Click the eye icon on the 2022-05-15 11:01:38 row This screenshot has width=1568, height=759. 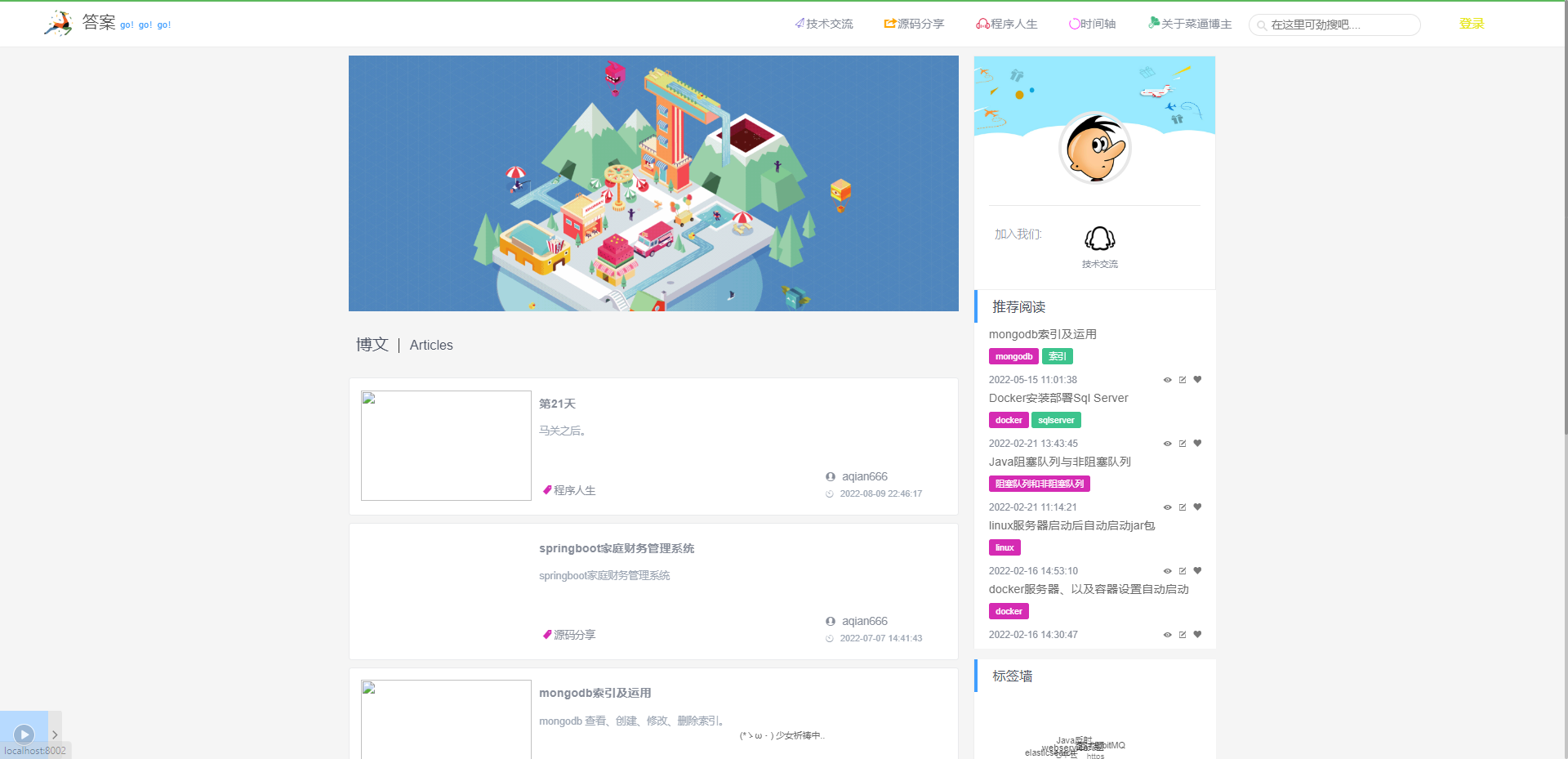pos(1168,380)
